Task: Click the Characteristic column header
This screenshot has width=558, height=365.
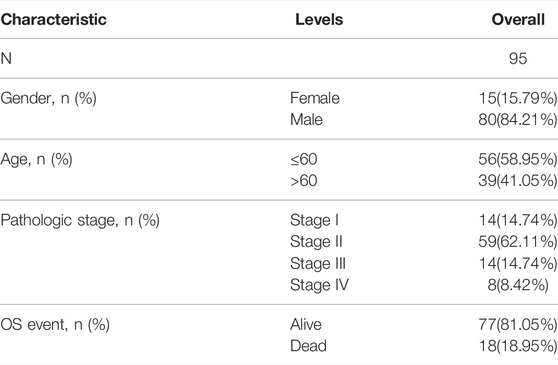Action: (x=53, y=20)
